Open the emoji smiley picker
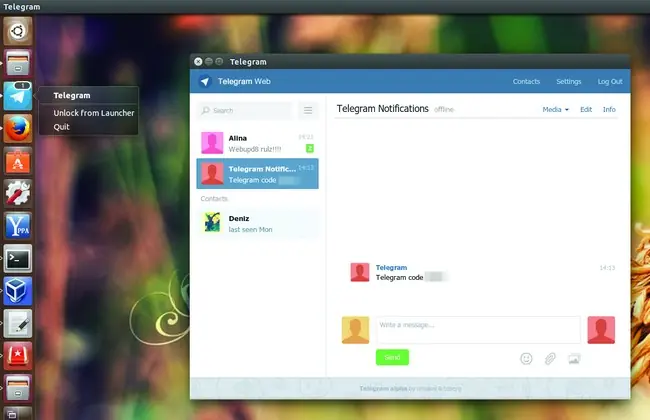650x420 pixels. click(x=526, y=359)
